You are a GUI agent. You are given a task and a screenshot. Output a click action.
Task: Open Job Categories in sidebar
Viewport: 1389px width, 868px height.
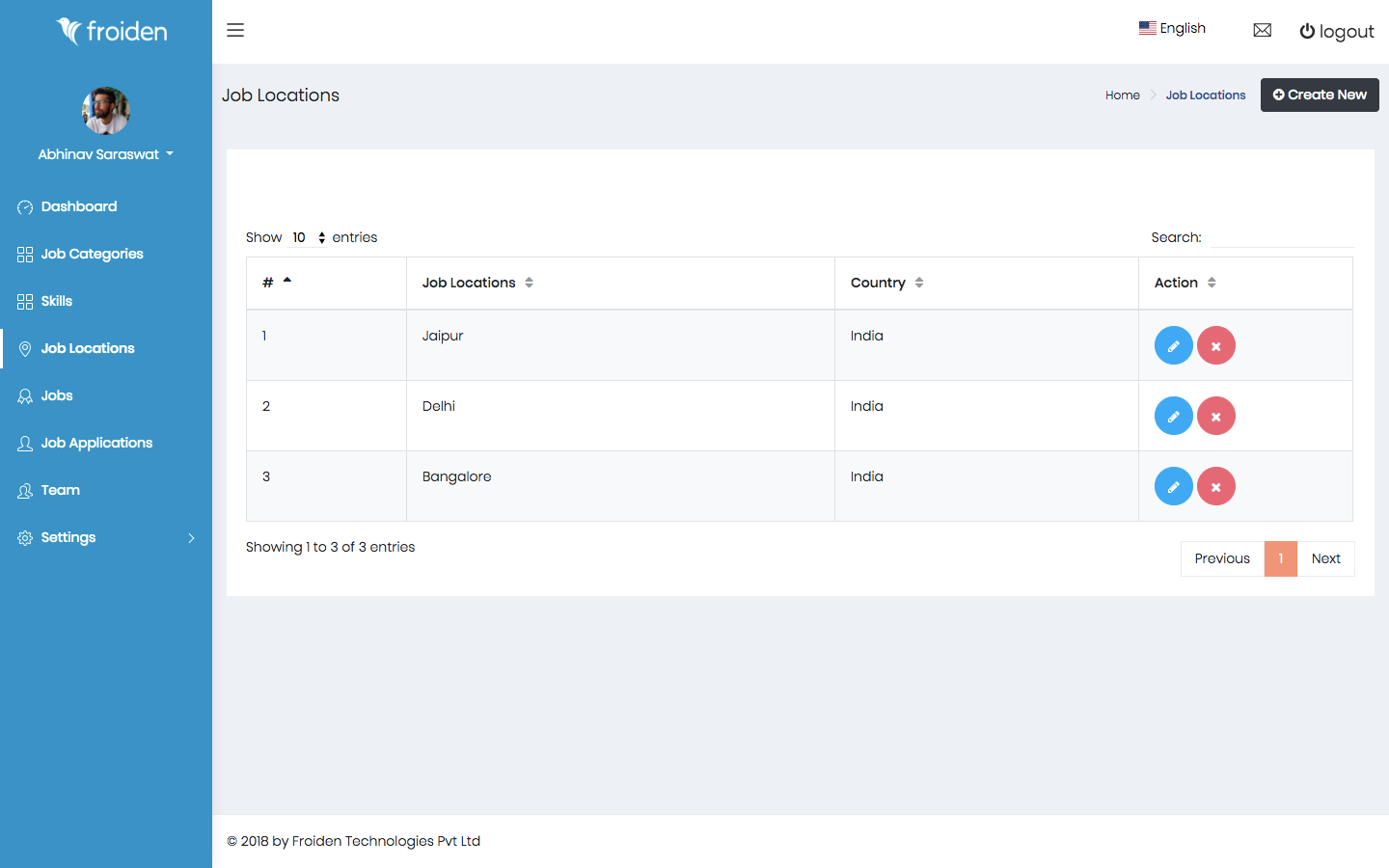click(106, 254)
